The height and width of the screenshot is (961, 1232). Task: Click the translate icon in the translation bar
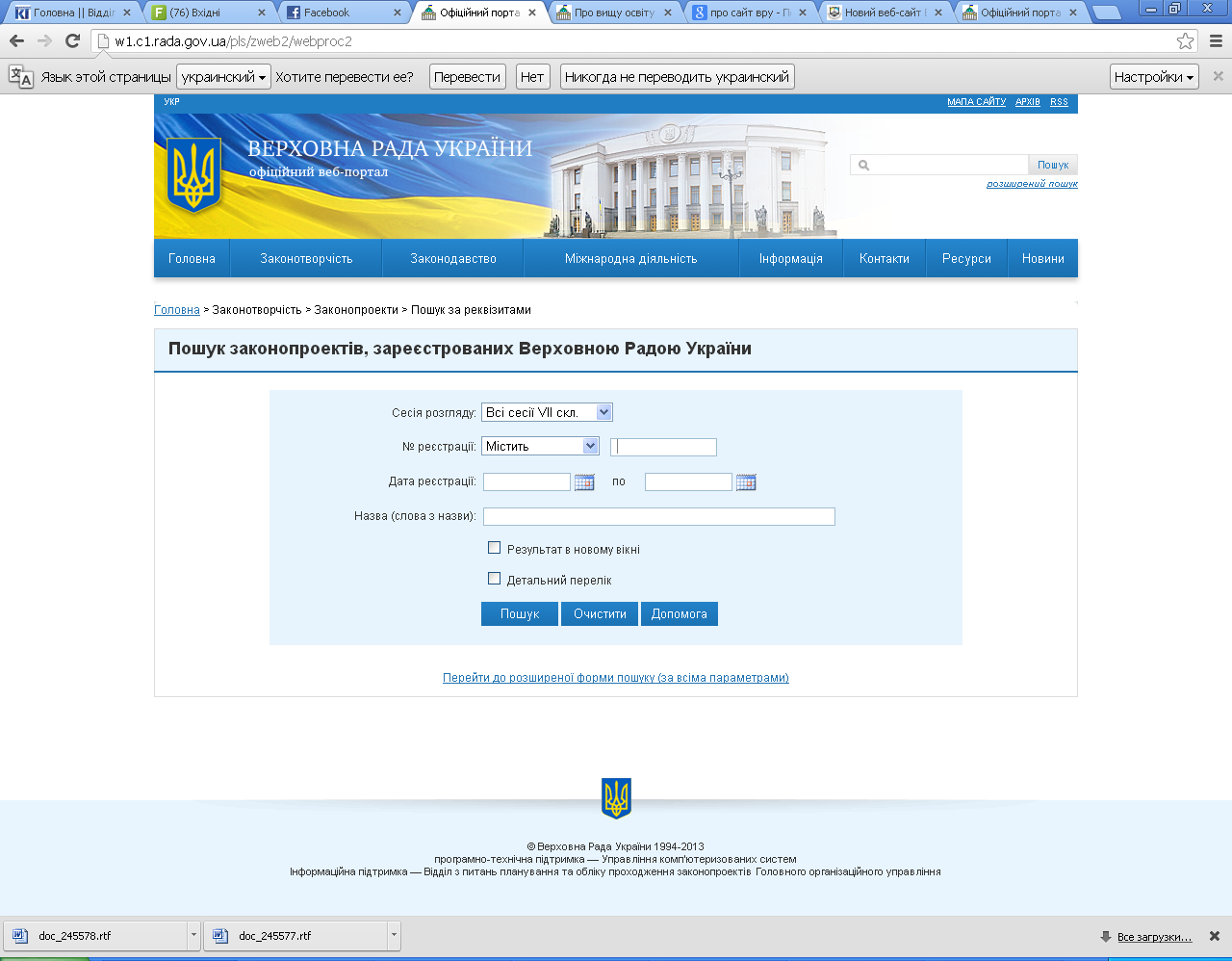click(20, 77)
